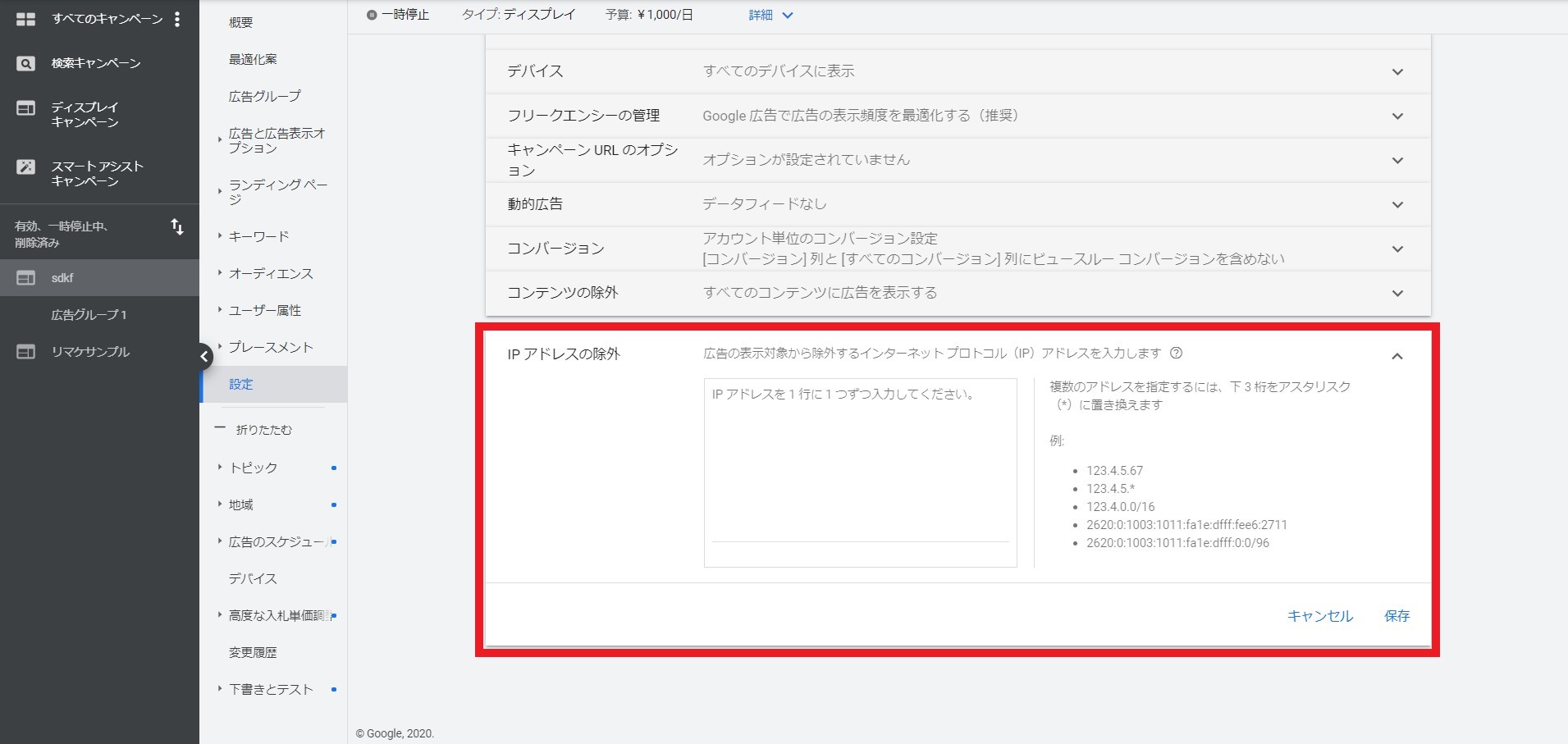Open the デバイス item in the side menu
The image size is (1568, 744).
(x=253, y=578)
